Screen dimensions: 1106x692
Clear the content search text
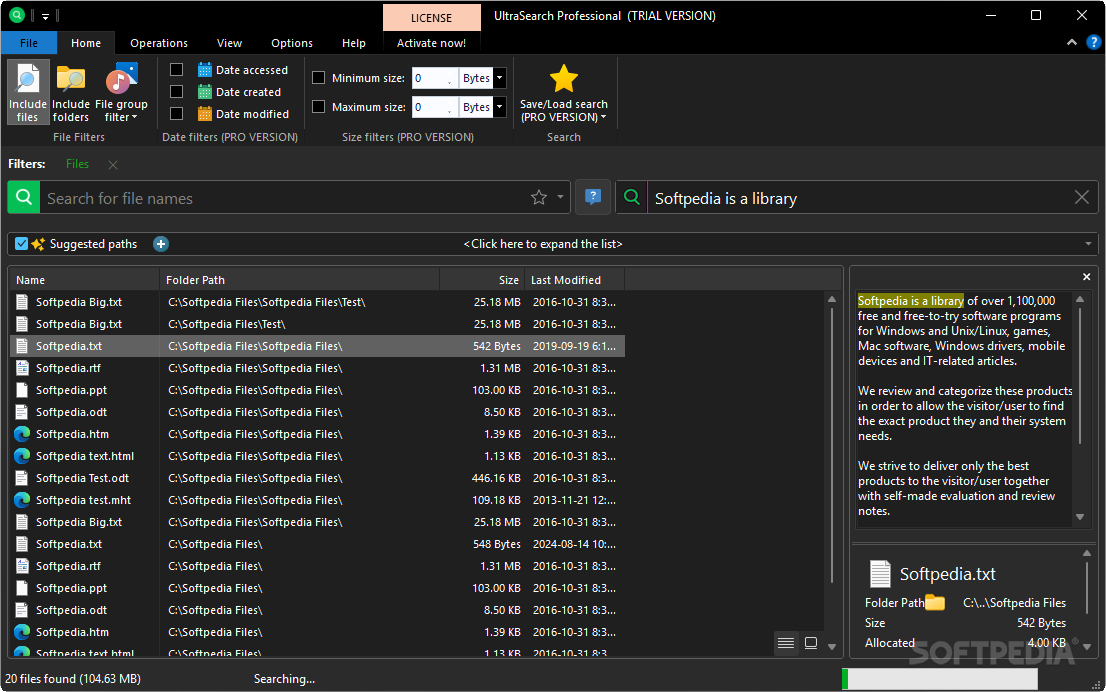pyautogui.click(x=1081, y=198)
